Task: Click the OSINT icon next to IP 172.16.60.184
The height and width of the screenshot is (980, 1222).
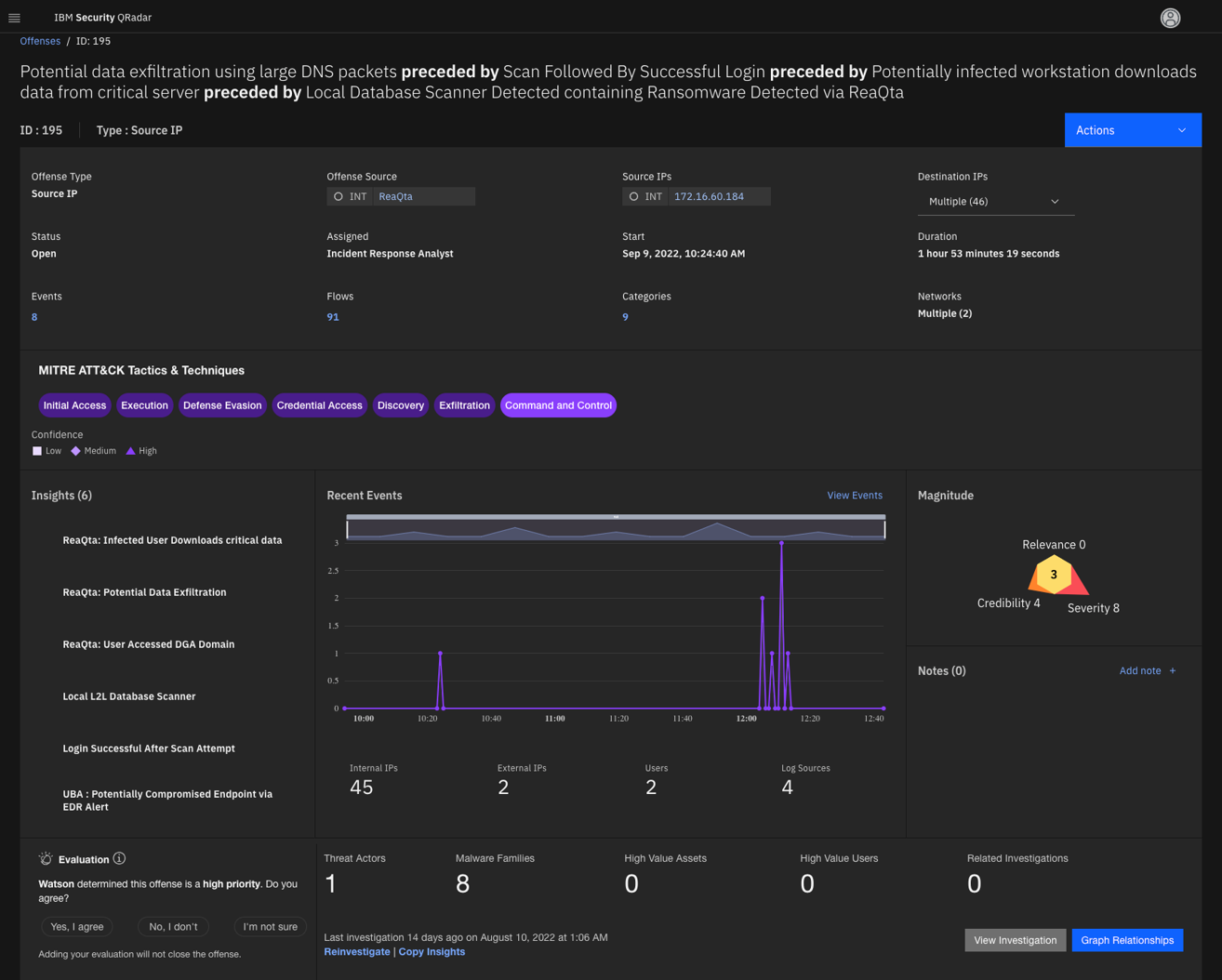Action: (x=634, y=196)
